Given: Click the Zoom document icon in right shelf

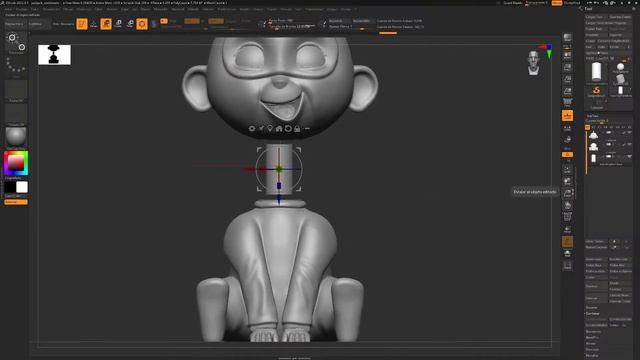Looking at the screenshot, I should tap(567, 67).
